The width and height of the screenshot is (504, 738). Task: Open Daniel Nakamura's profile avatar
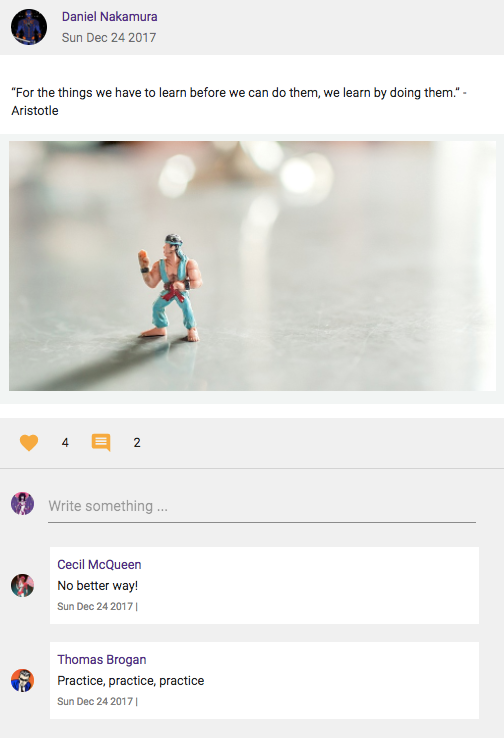(x=29, y=27)
